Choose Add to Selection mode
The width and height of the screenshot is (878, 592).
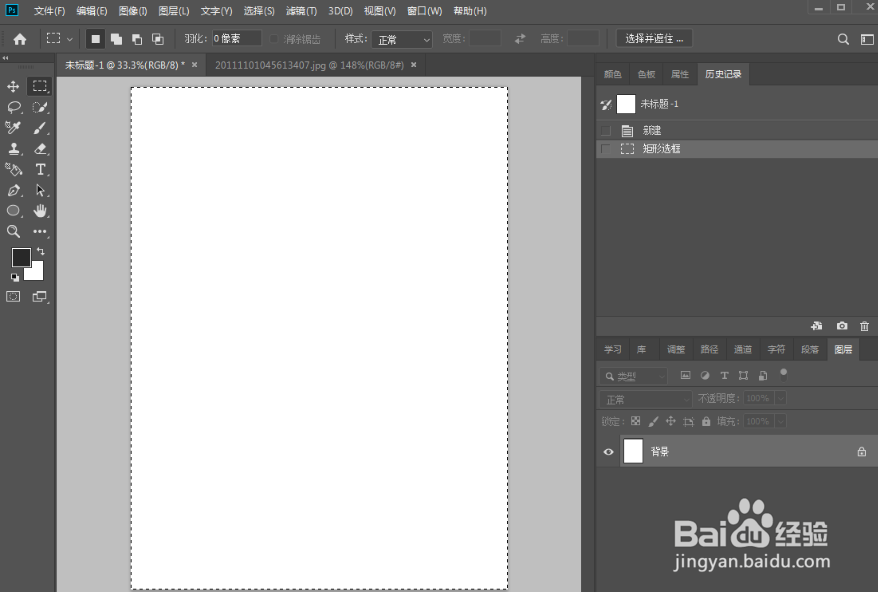coord(116,39)
